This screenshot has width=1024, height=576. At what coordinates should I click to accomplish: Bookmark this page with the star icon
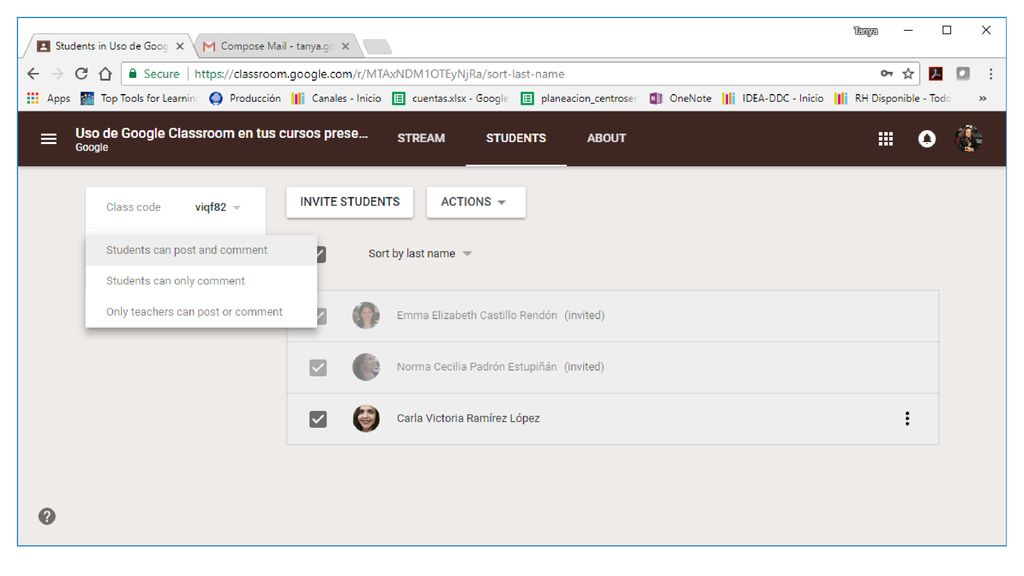908,74
